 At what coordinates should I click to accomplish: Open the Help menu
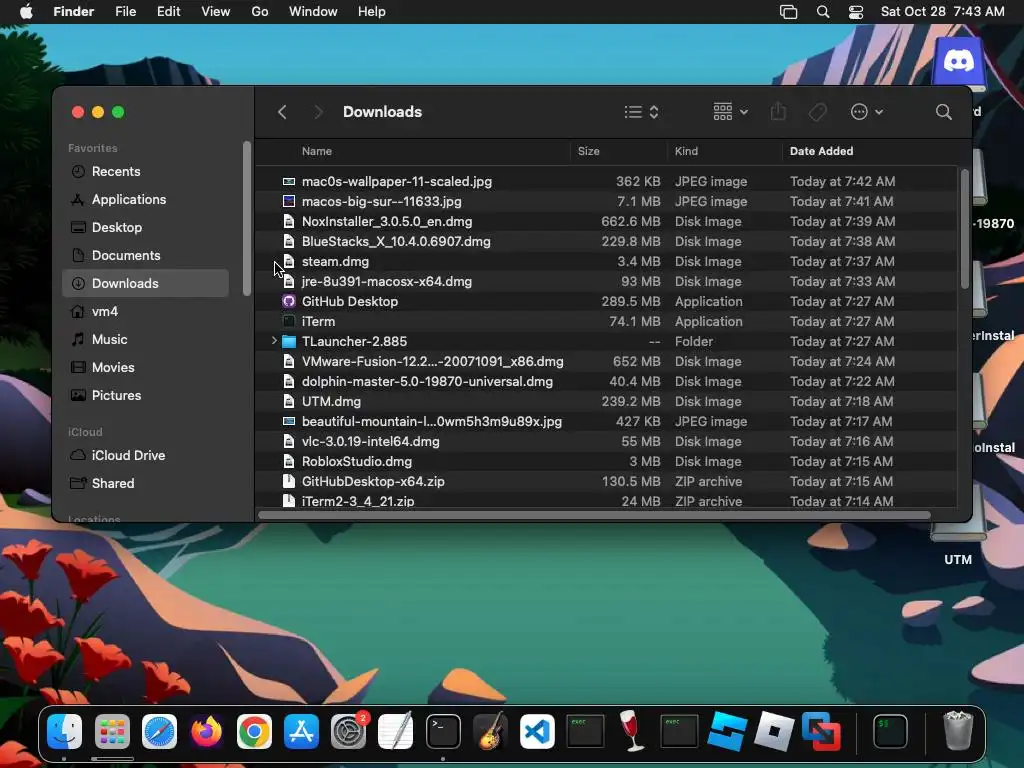372,12
